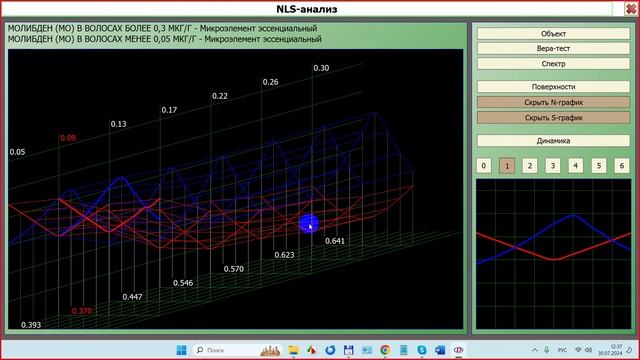Click the top axis value 0.13
Image resolution: width=640 pixels, height=360 pixels.
tap(119, 124)
